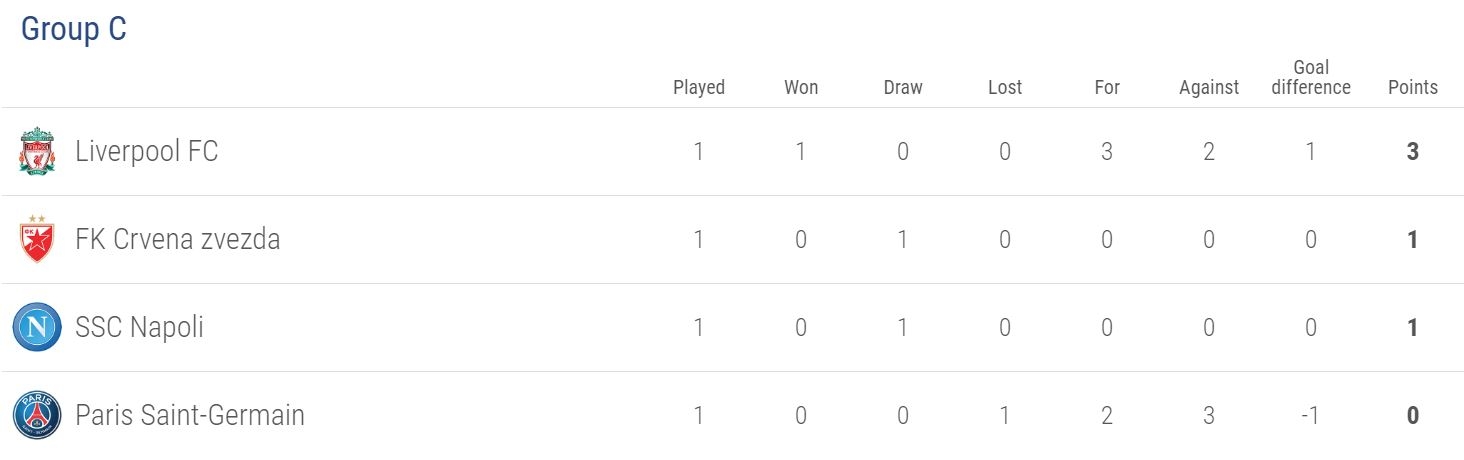This screenshot has height=460, width=1464.
Task: Open the FK Crvena zvezda team link
Action: point(177,240)
